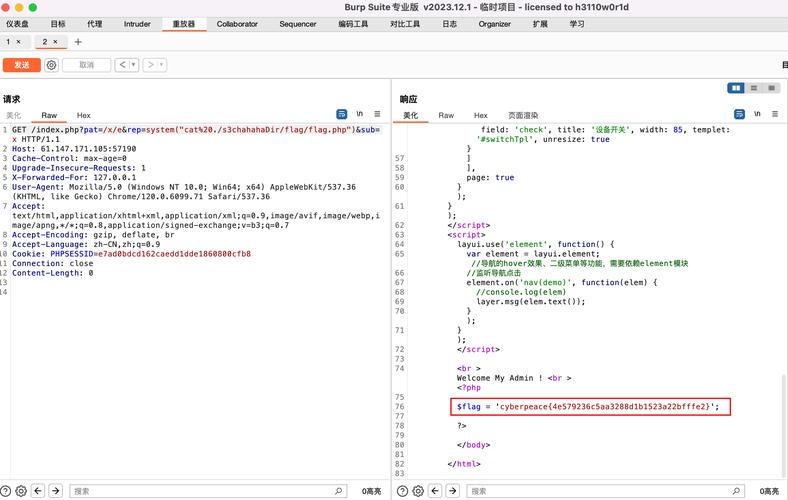This screenshot has height=500, width=788.
Task: Click the X-Forwarded-For header line
Action: [74, 177]
